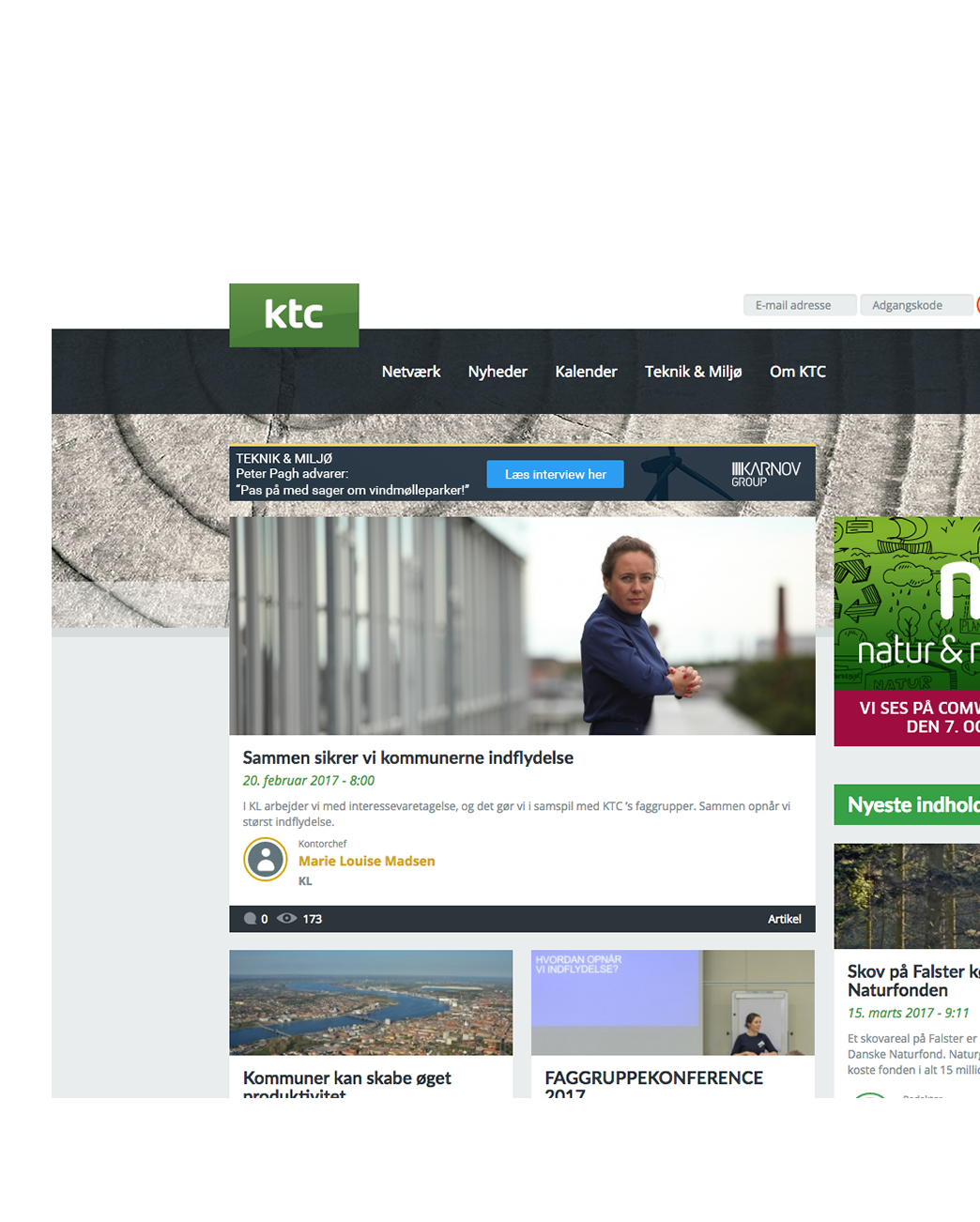Select Teknik & Miljø in navigation
Screen dimensions: 980x1222
pyautogui.click(x=693, y=372)
